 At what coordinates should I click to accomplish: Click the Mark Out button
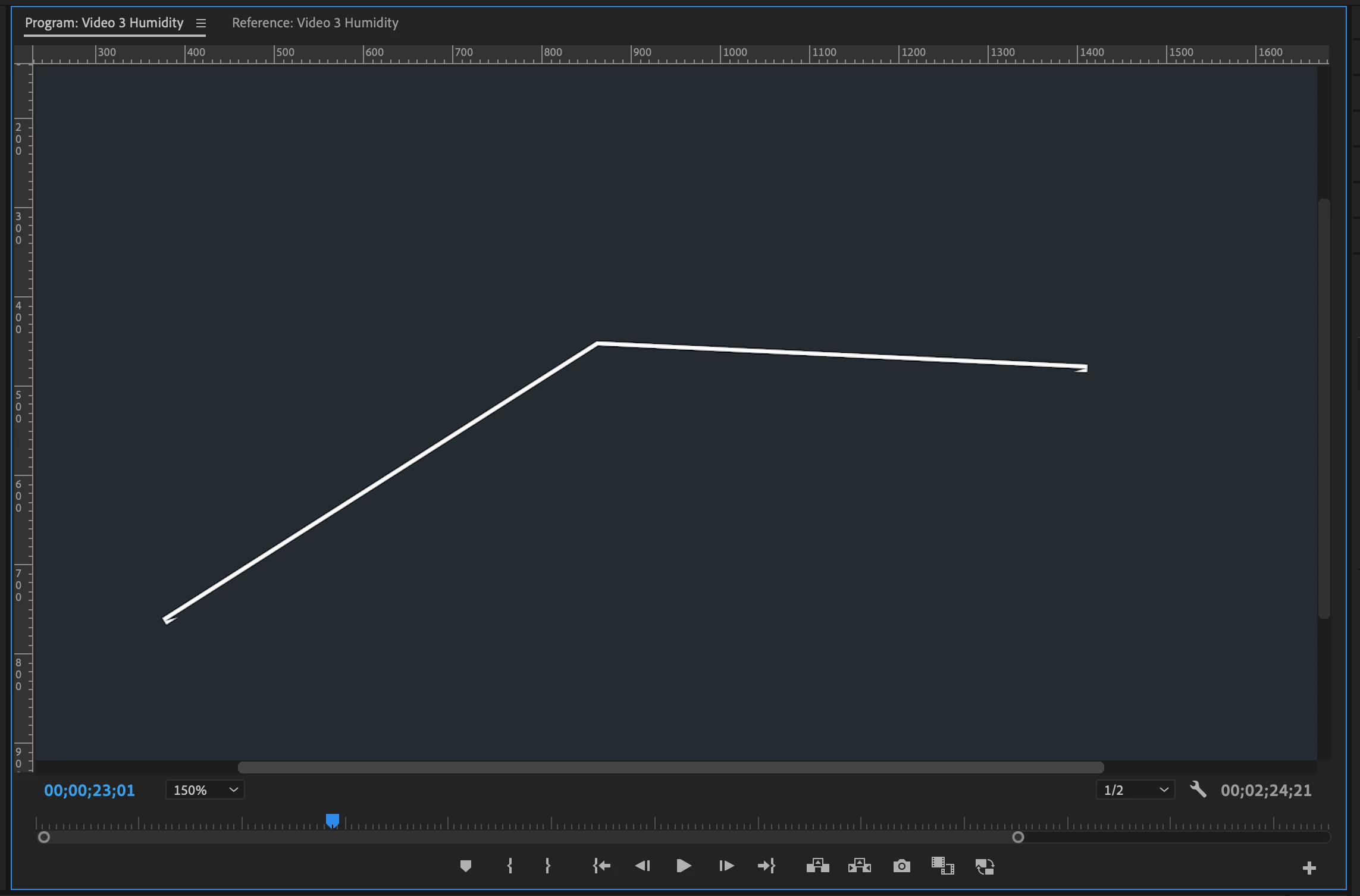pyautogui.click(x=547, y=866)
